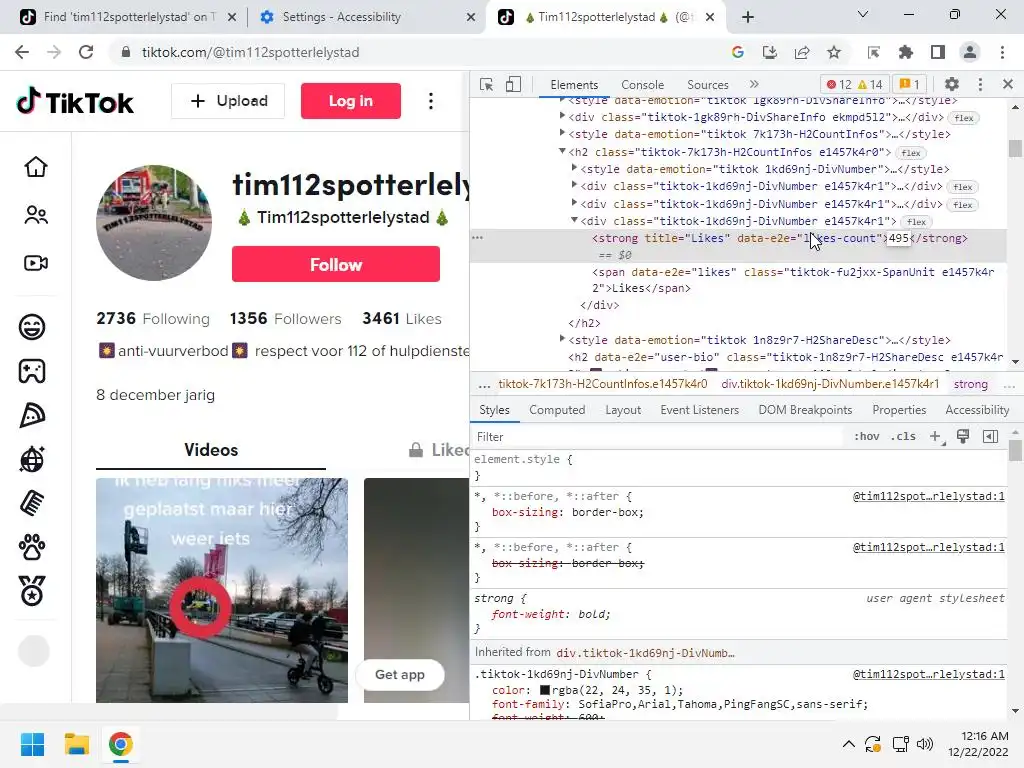
Task: Open Following icon in TikTok sidebar
Action: [x=36, y=215]
